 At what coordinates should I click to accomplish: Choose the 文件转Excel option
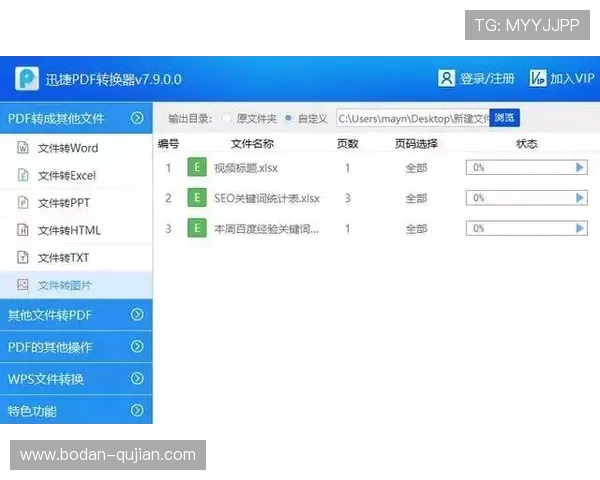[67, 175]
